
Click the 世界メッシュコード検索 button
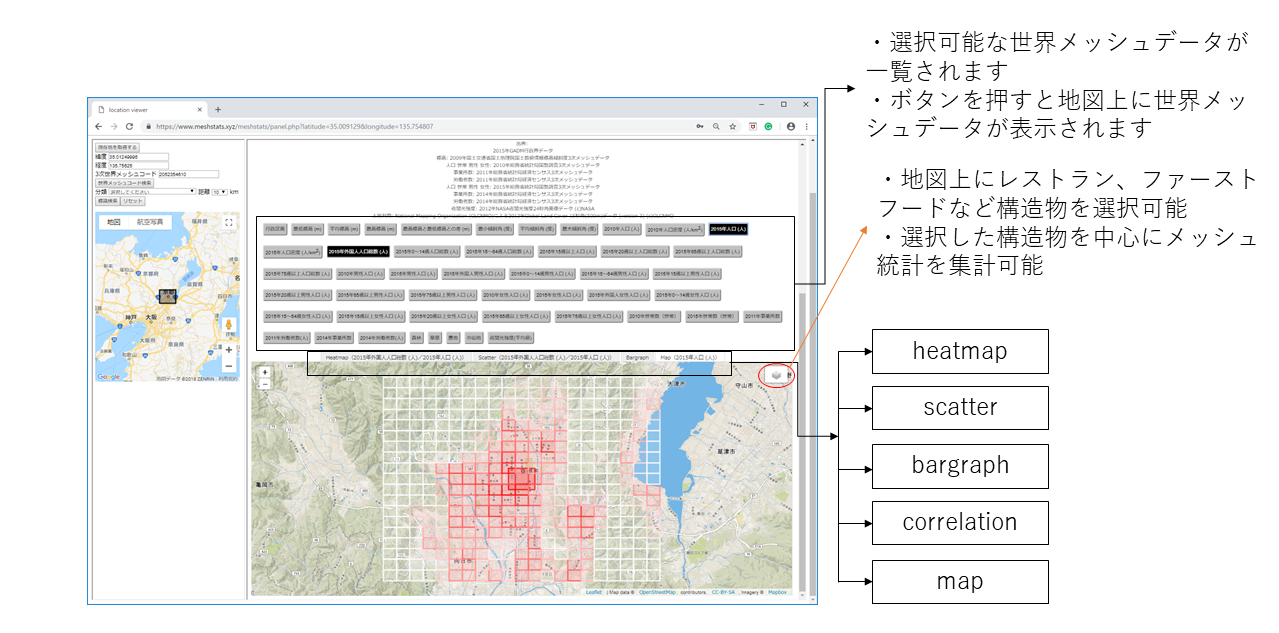[x=125, y=182]
